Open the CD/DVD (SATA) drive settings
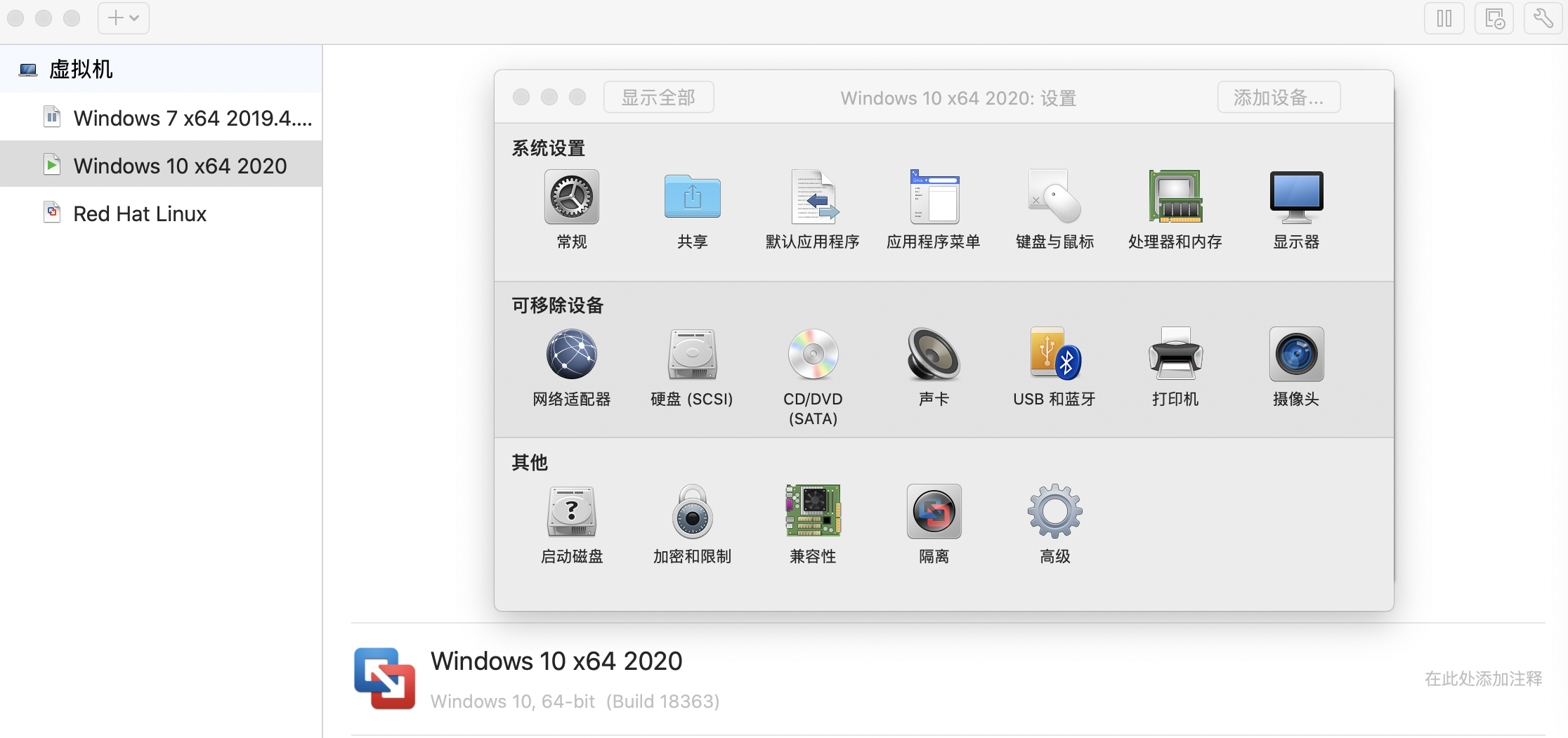The width and height of the screenshot is (1568, 738). pos(814,355)
